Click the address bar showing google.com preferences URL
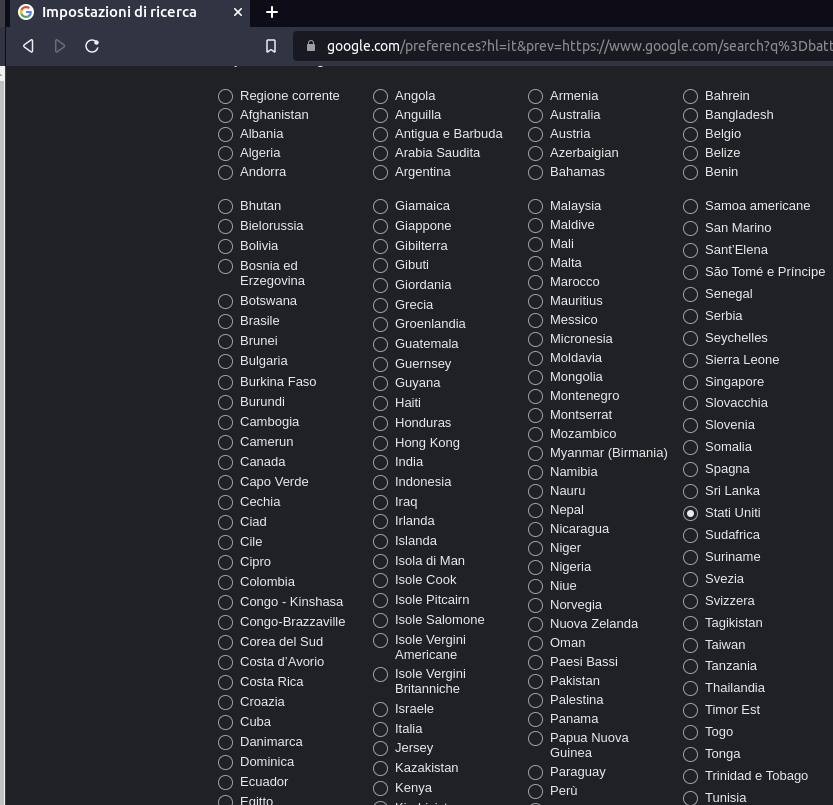 coord(560,45)
